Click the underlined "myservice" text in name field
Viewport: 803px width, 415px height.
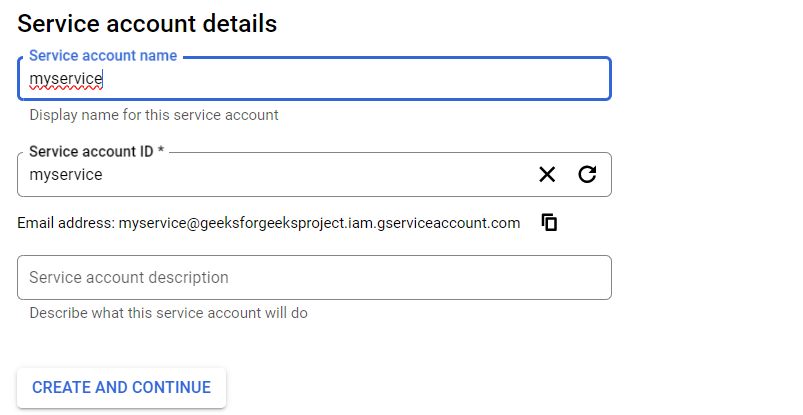[66, 79]
